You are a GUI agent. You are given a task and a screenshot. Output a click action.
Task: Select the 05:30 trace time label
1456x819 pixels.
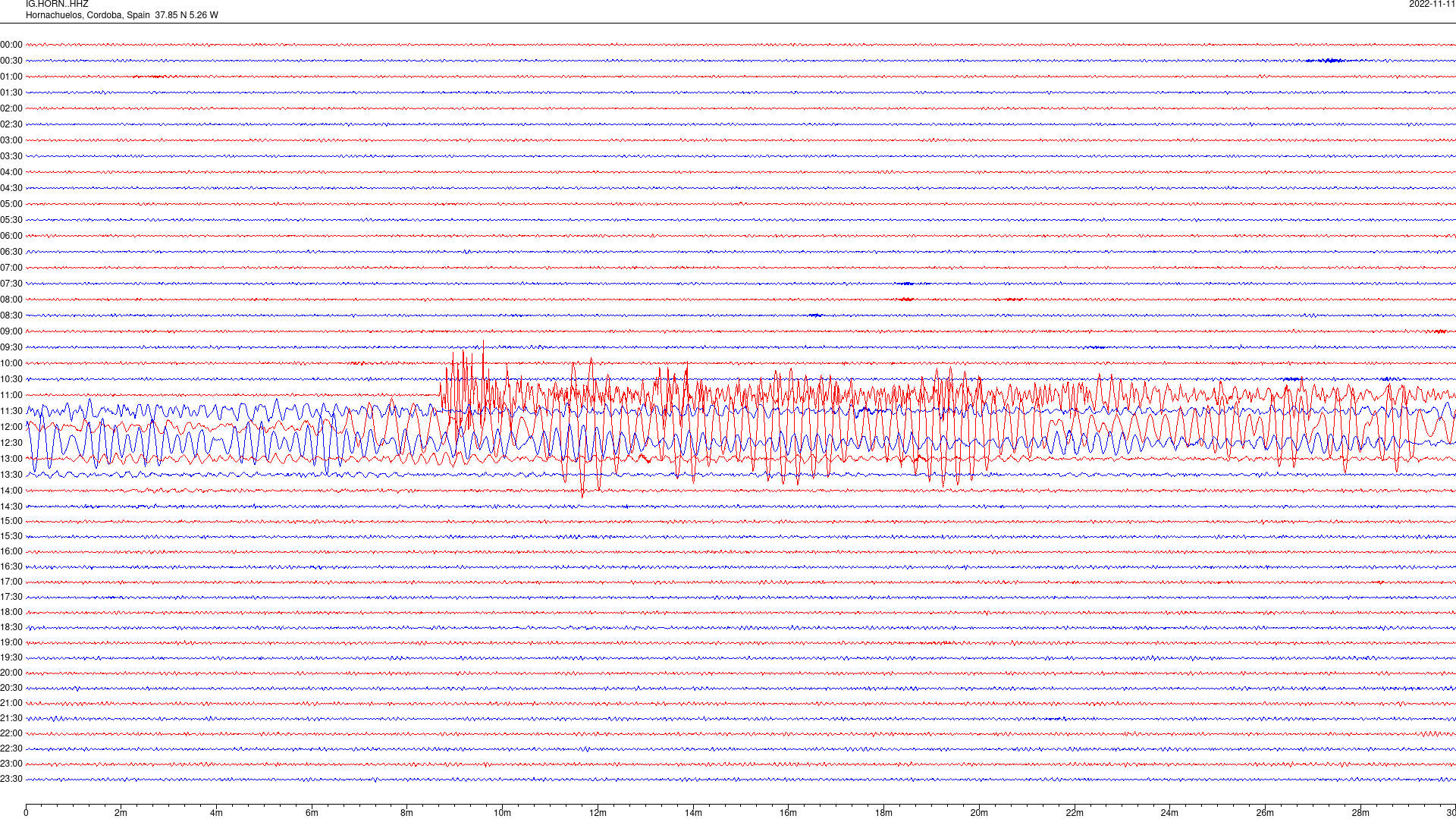tap(11, 220)
